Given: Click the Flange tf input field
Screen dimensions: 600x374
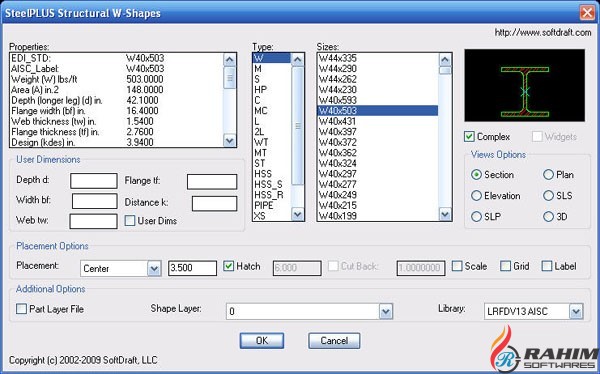Looking at the screenshot, I should coord(212,182).
